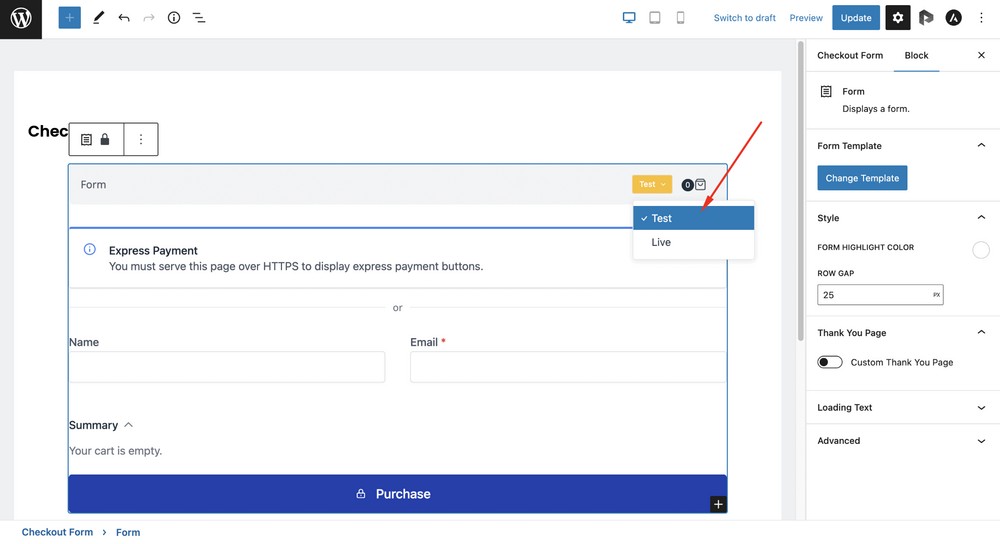Click the Row Gap input field
This screenshot has width=1000, height=544.
coord(873,295)
